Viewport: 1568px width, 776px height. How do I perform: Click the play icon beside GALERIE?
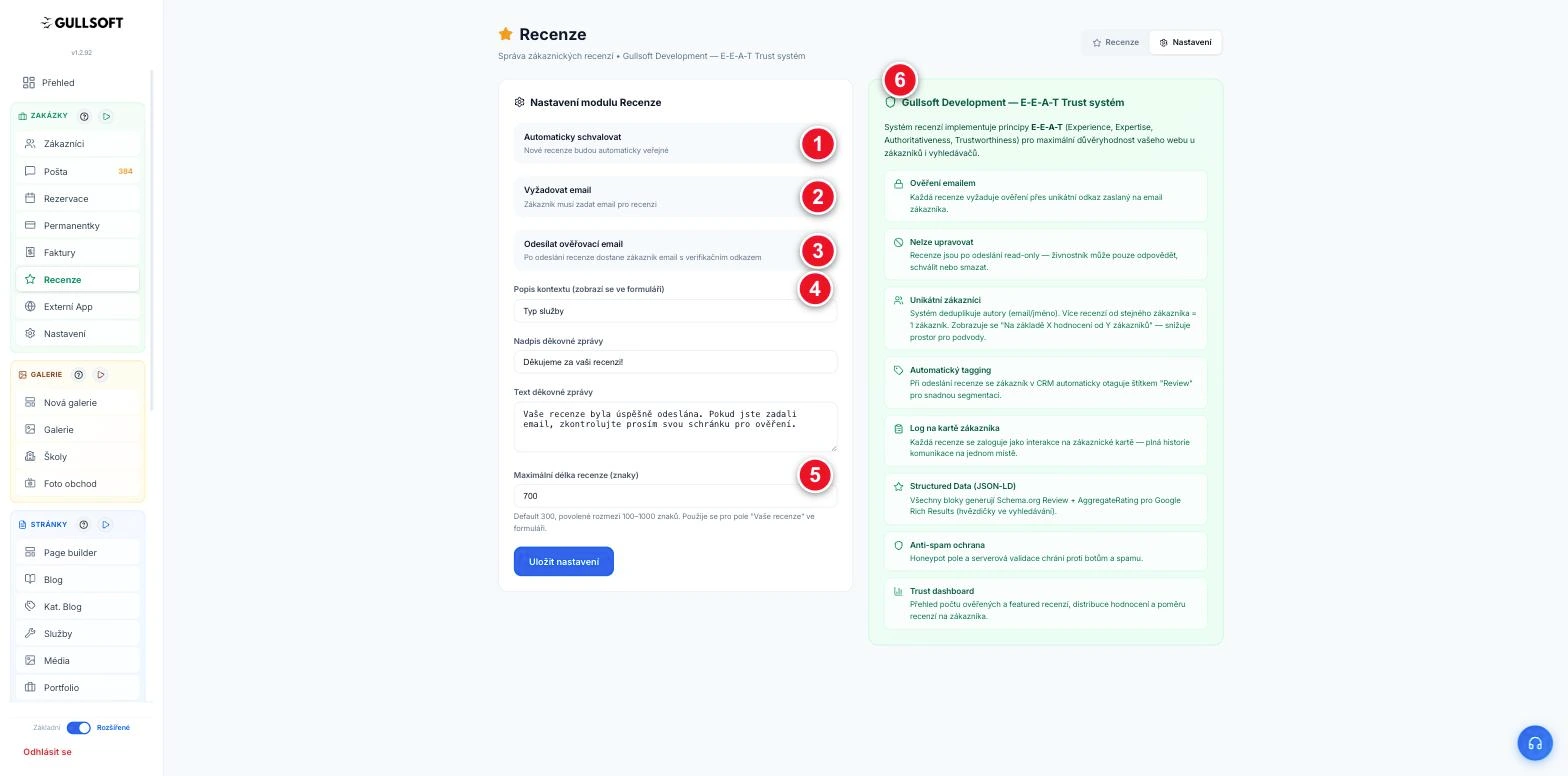(x=101, y=375)
